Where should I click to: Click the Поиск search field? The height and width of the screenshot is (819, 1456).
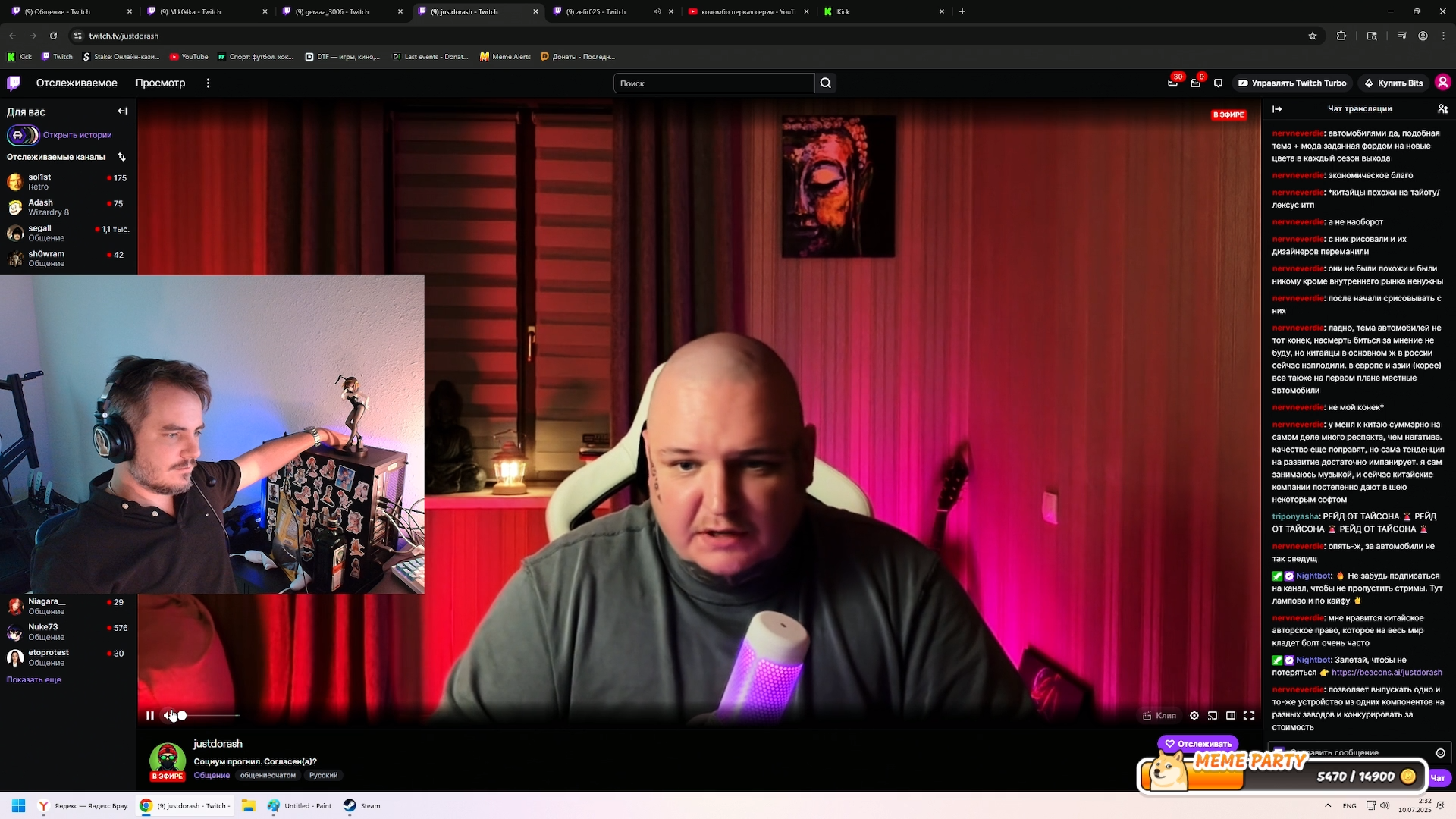click(x=714, y=83)
